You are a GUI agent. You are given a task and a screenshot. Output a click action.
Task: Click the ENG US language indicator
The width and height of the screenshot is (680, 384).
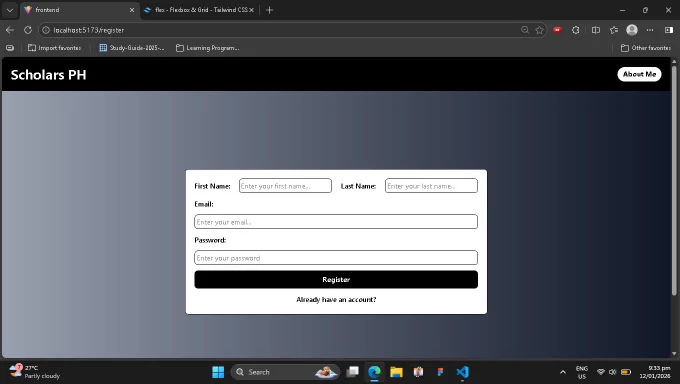point(582,372)
